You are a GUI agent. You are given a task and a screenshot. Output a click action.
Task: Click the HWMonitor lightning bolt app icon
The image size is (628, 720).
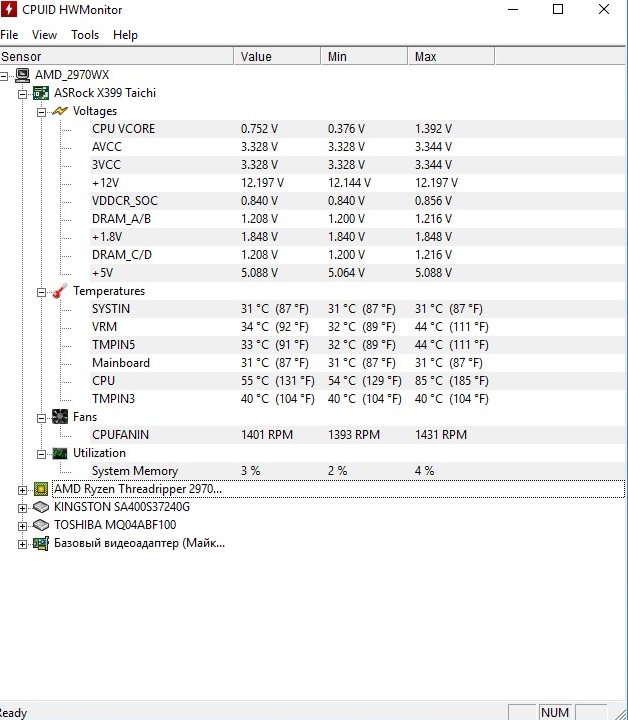(8, 9)
